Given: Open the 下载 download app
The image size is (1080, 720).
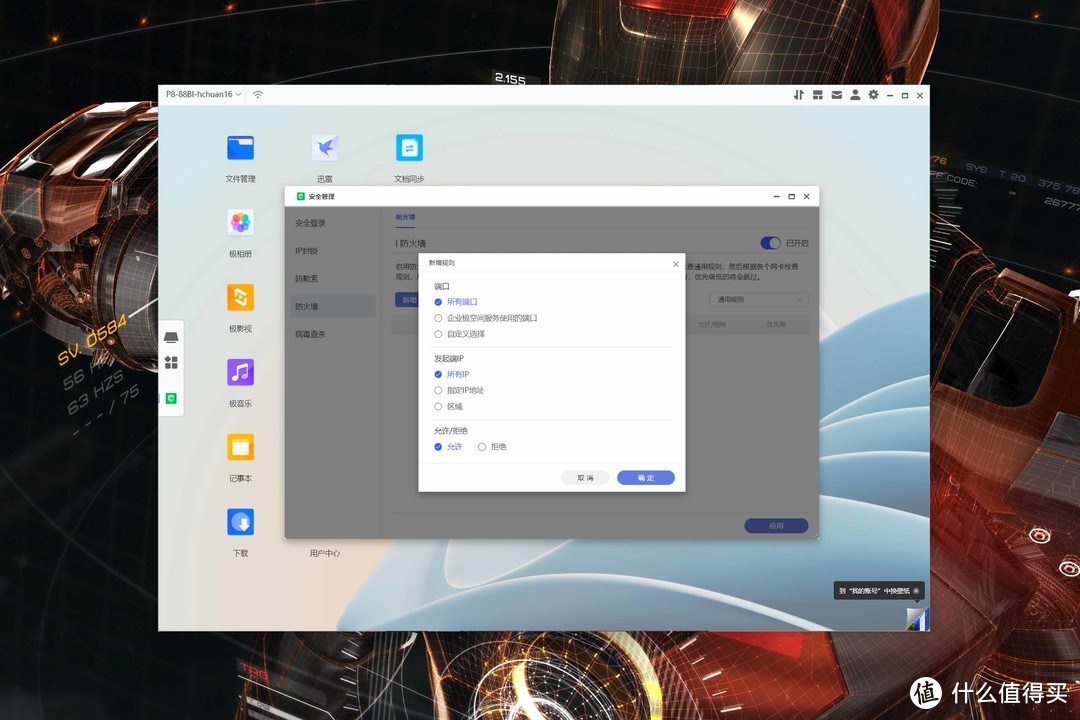Looking at the screenshot, I should 240,522.
